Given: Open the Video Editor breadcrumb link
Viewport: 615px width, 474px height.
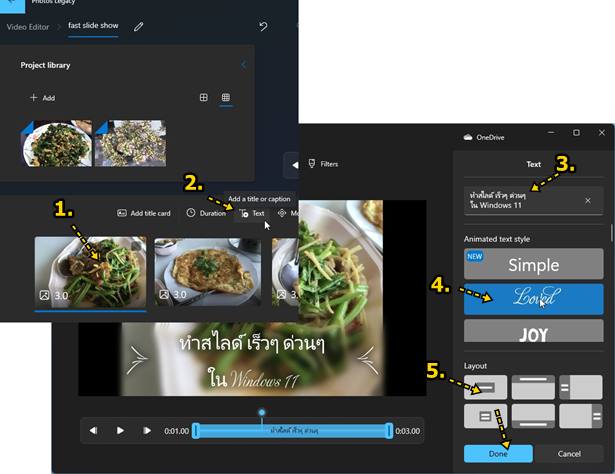Looking at the screenshot, I should click(x=28, y=27).
